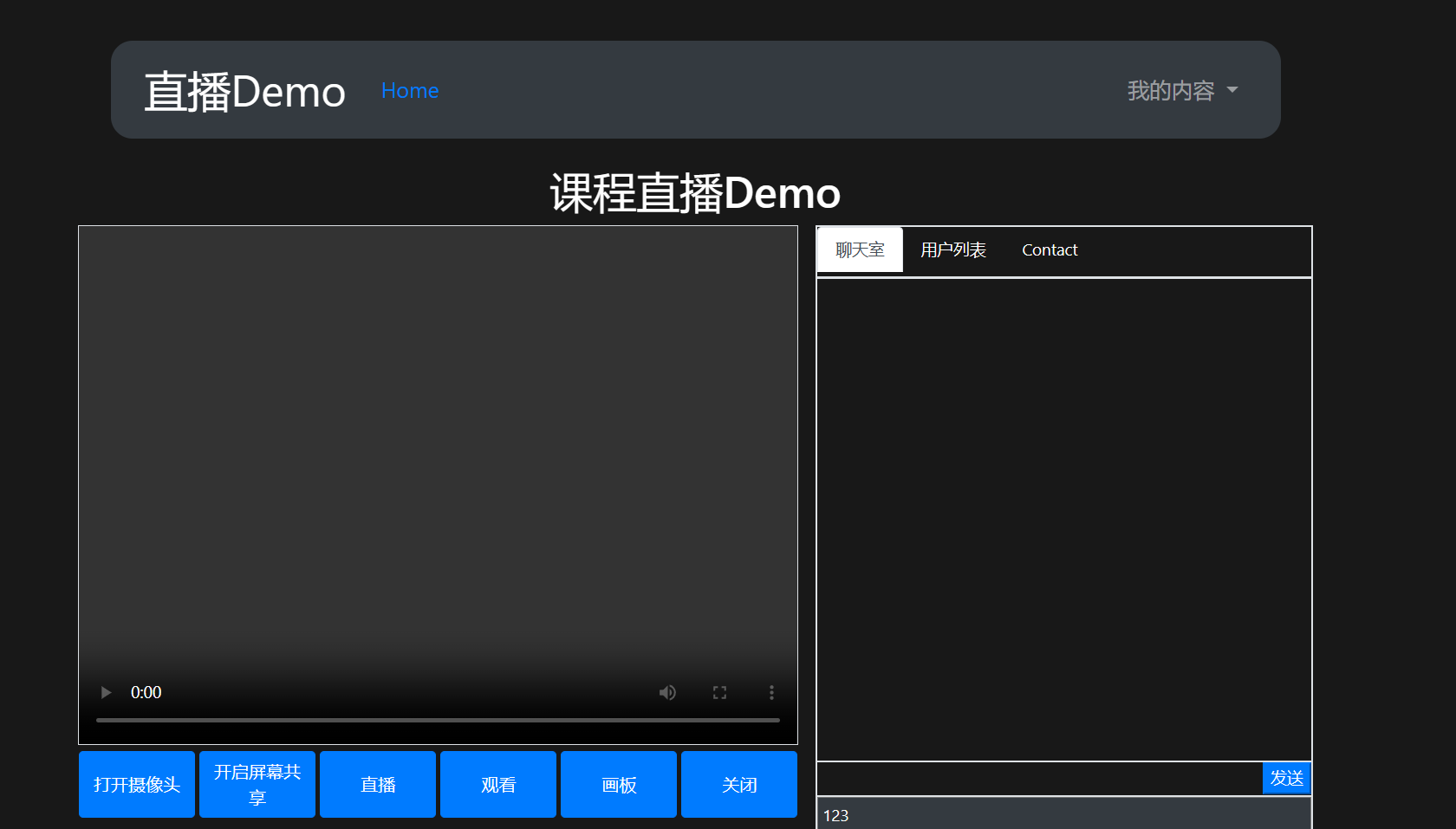Click the video timestamp 0:00
This screenshot has width=1456, height=829.
pyautogui.click(x=146, y=692)
